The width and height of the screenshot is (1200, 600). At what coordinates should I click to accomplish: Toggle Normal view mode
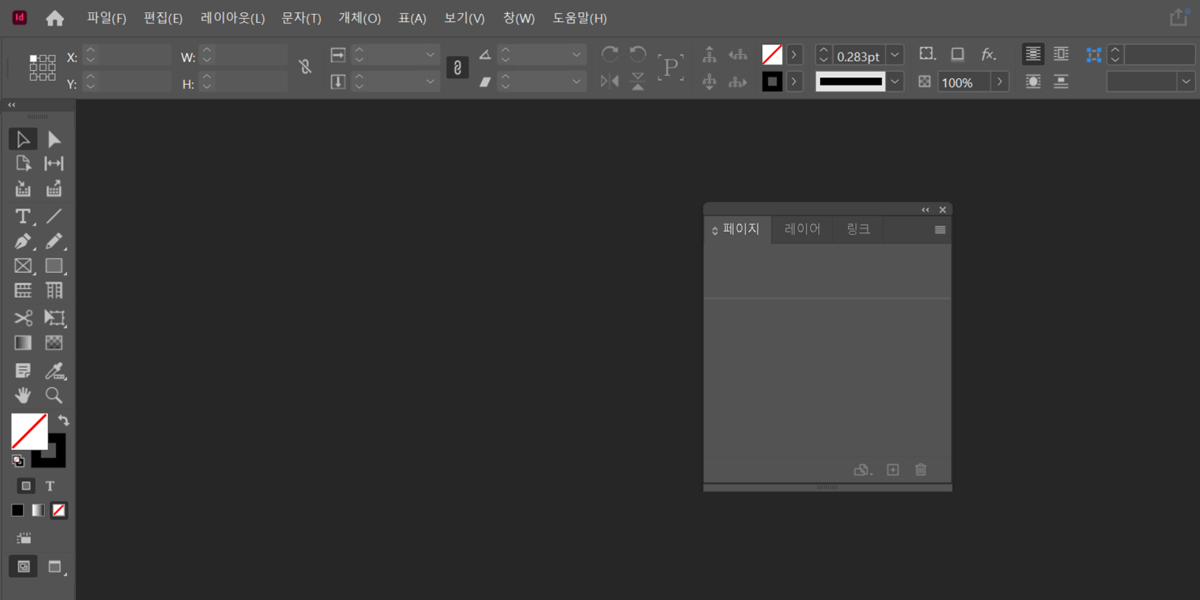(x=24, y=566)
